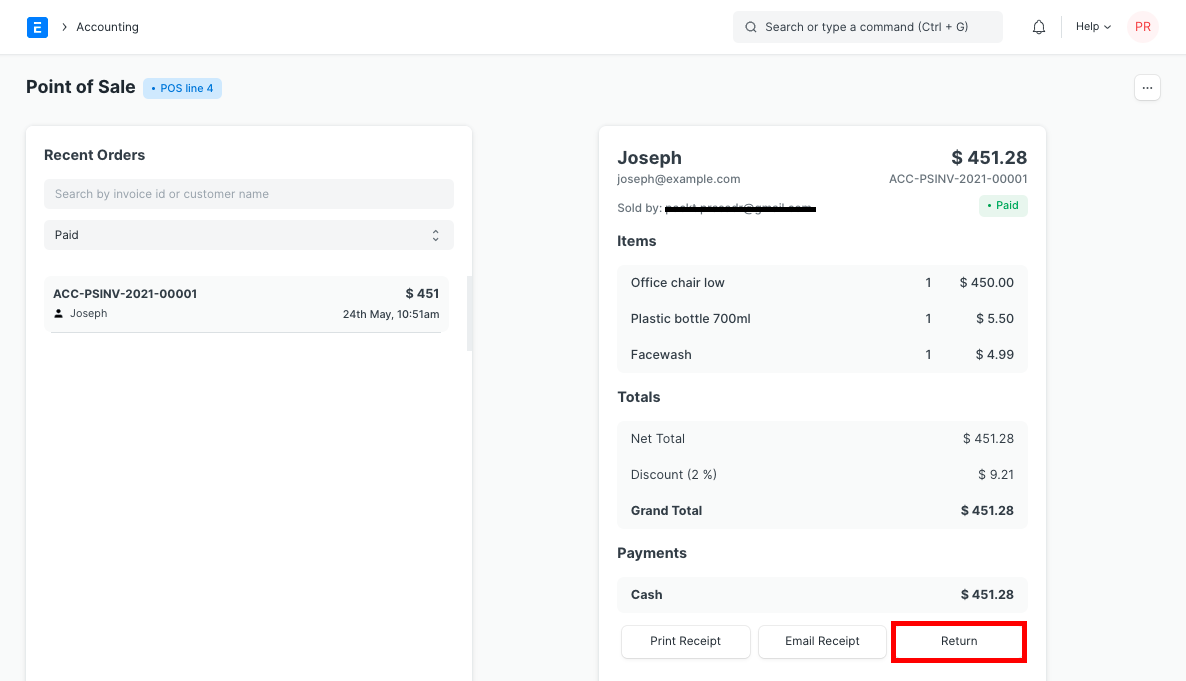Expand the Paid status filter dropdown

[249, 235]
